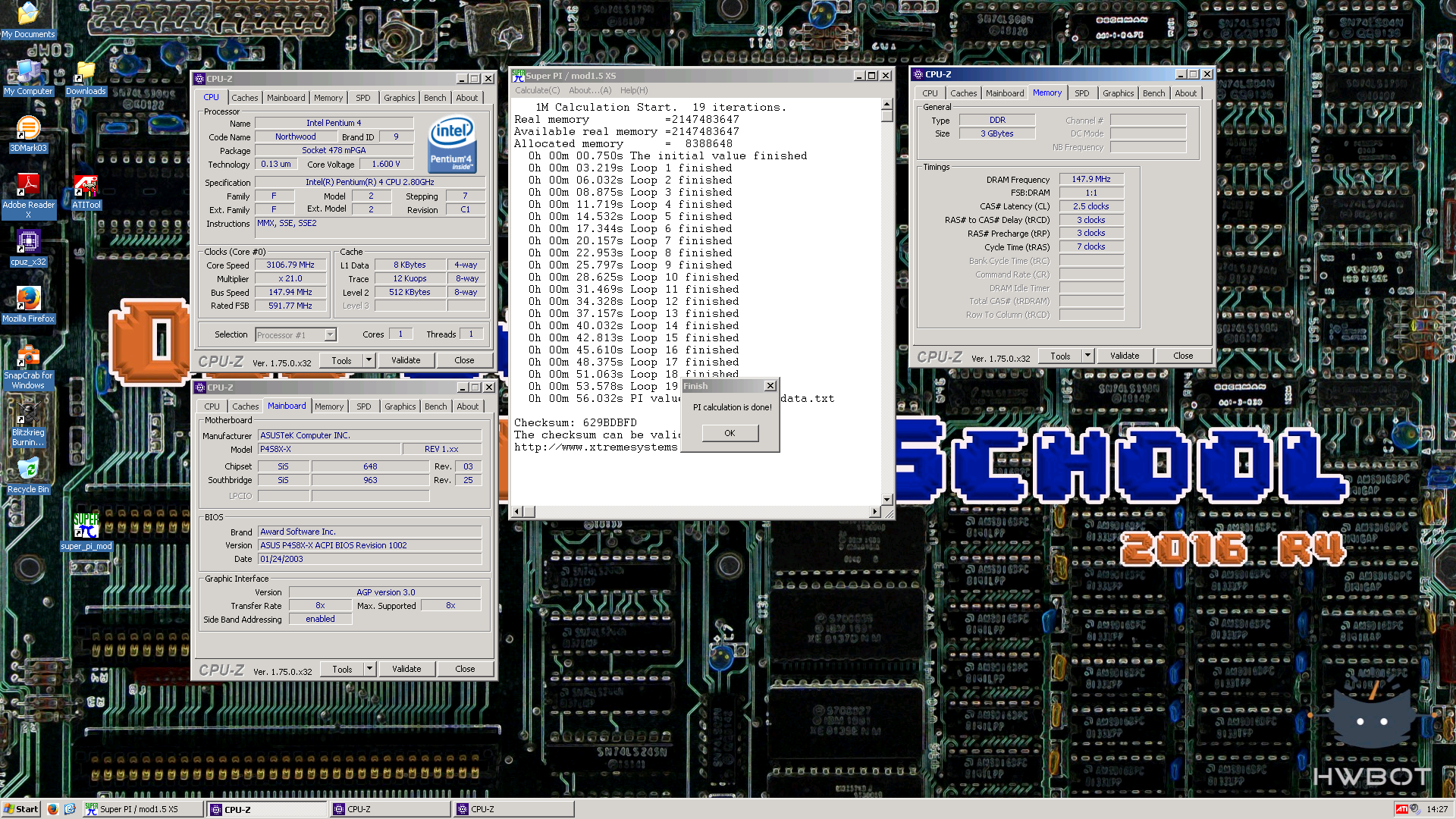1456x819 pixels.
Task: Click system tray clock 14:27
Action: point(1436,809)
